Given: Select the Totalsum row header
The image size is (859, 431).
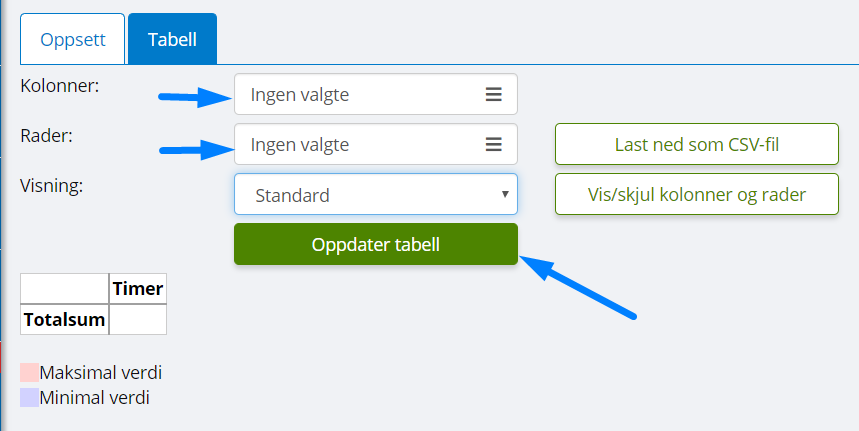Looking at the screenshot, I should [x=65, y=319].
